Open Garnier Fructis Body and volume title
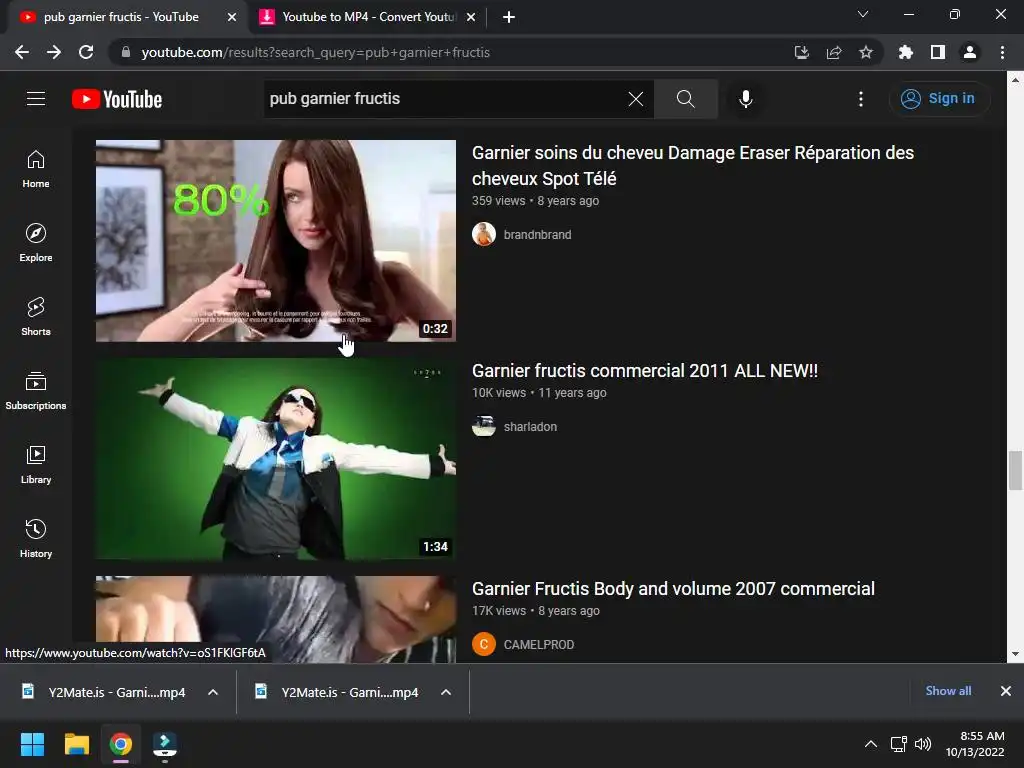 [x=673, y=588]
